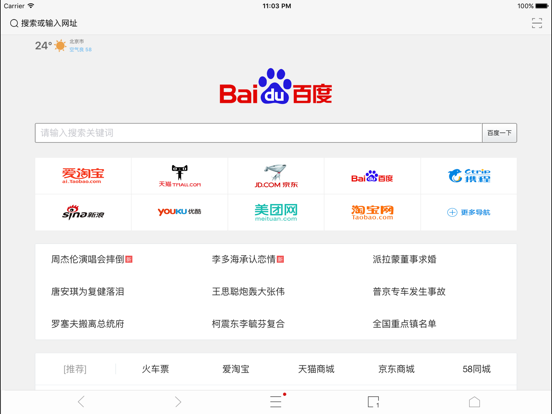552x414 pixels.
Task: Tap the QR code scan icon
Action: (x=537, y=23)
